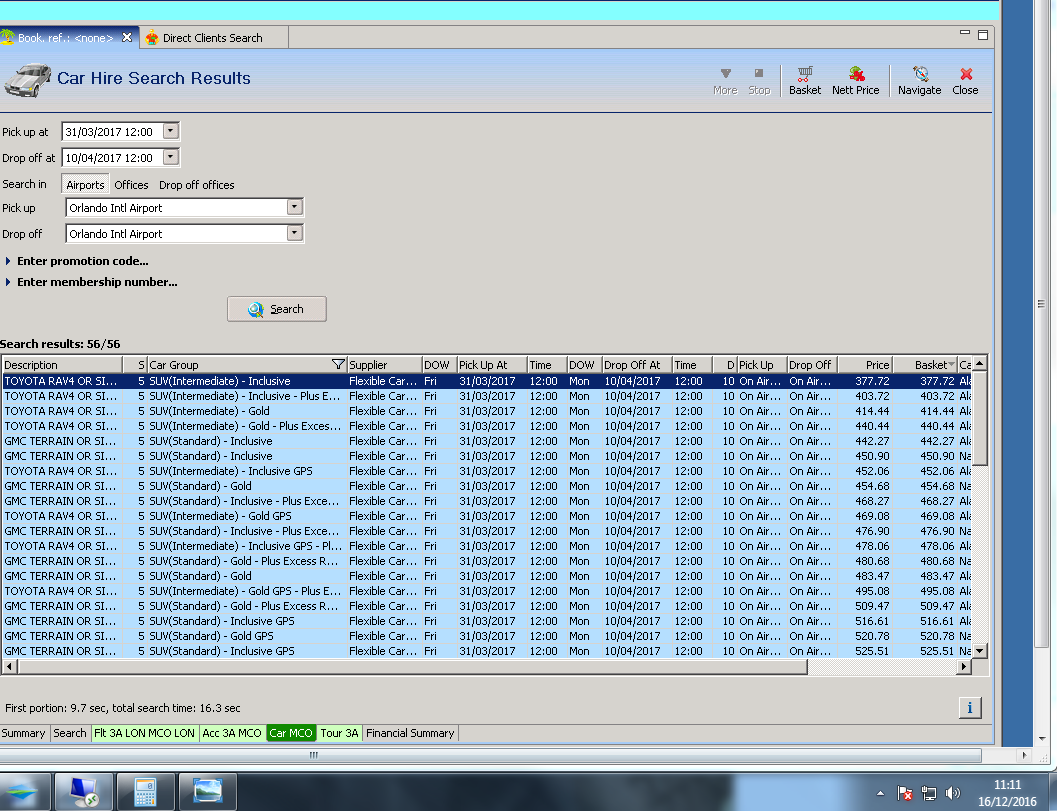Select the Drop off offices option
Screen dimensions: 1057x811
coord(197,185)
